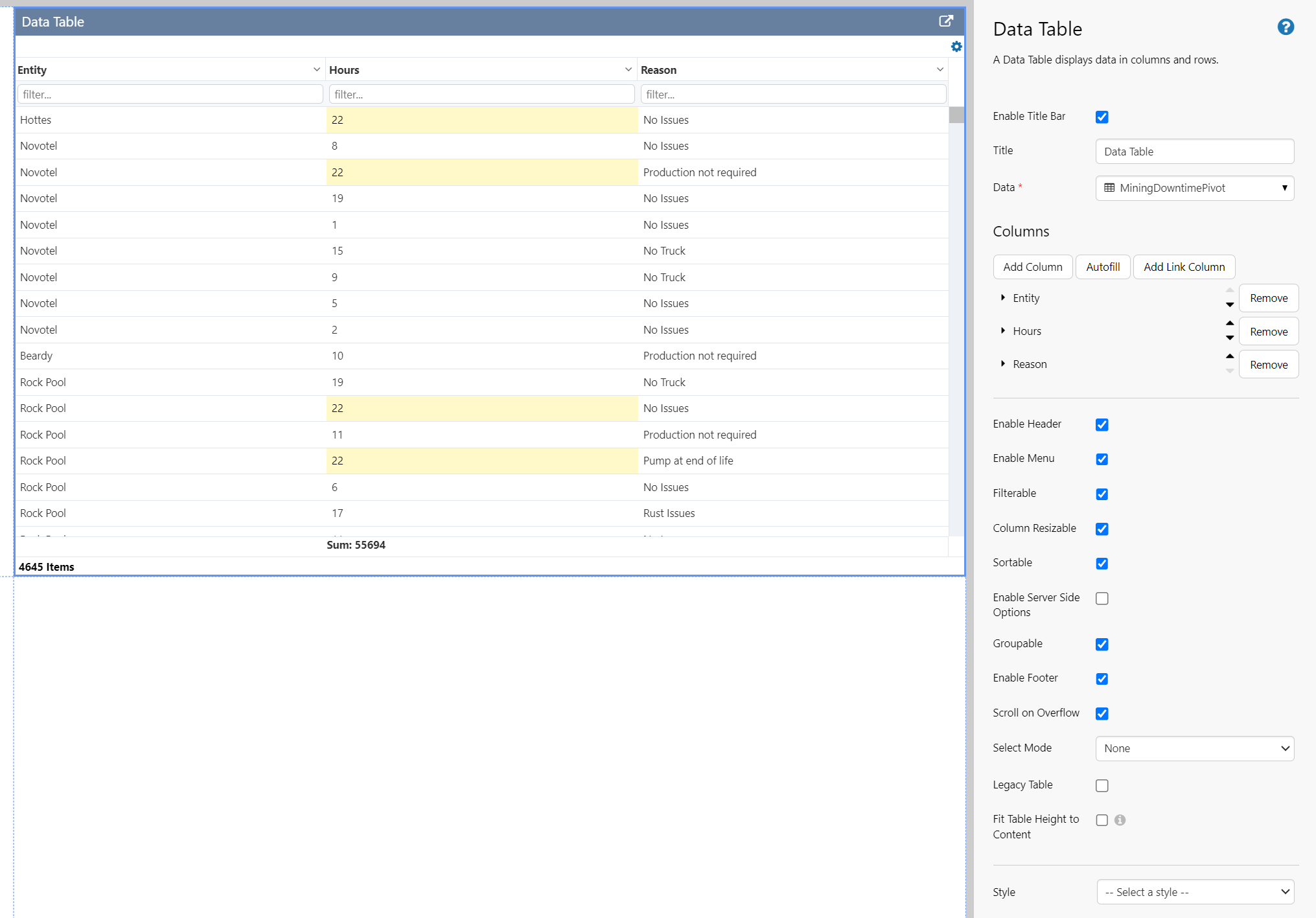Click the info icon beside Fit Table Height
This screenshot has height=918, width=1316.
[1120, 820]
